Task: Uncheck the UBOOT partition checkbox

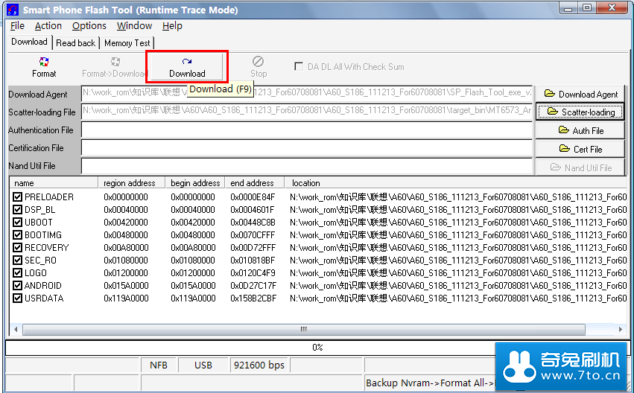Action: pyautogui.click(x=17, y=222)
